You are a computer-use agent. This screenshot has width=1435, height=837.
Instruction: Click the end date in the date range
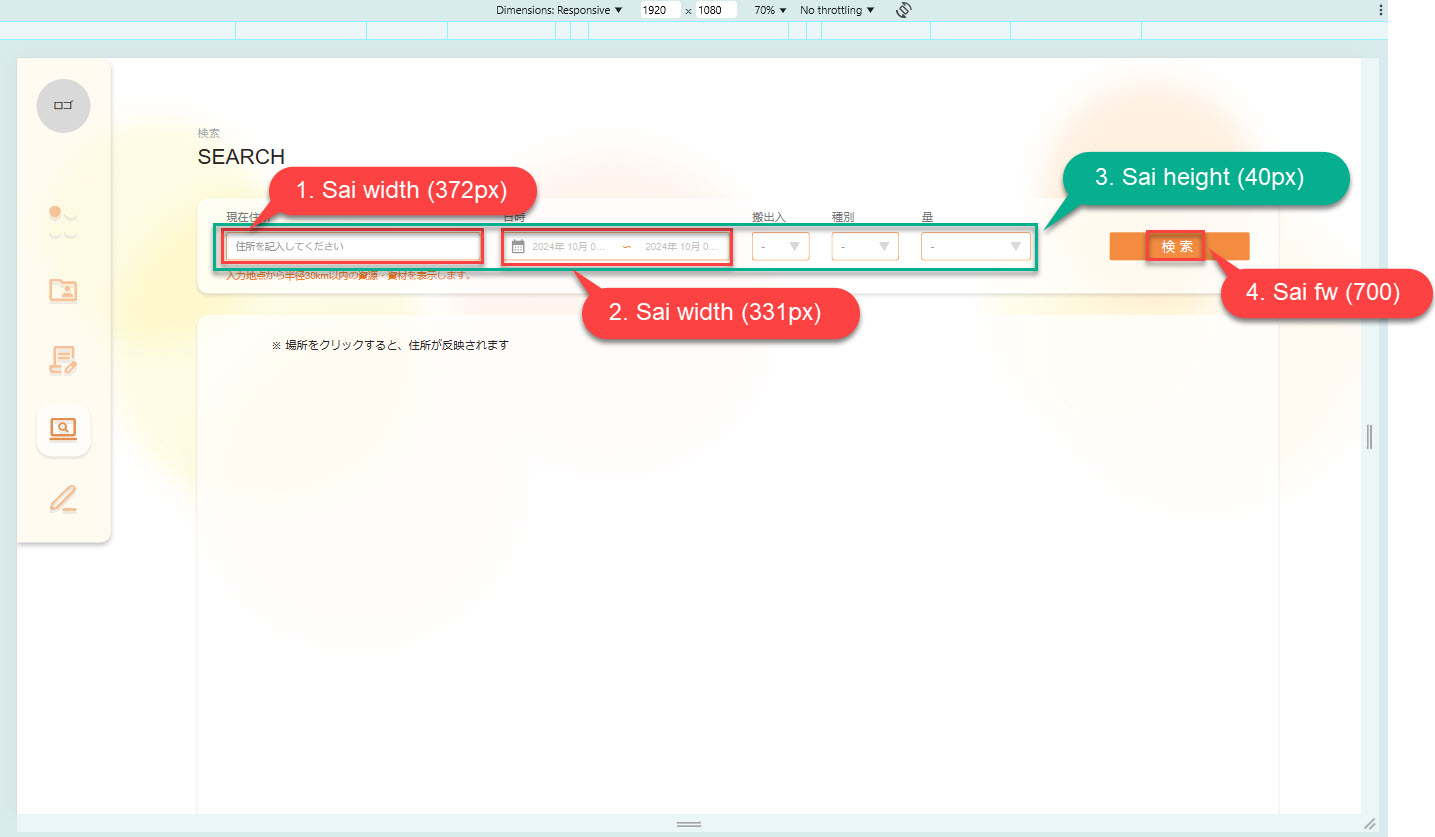coord(680,247)
